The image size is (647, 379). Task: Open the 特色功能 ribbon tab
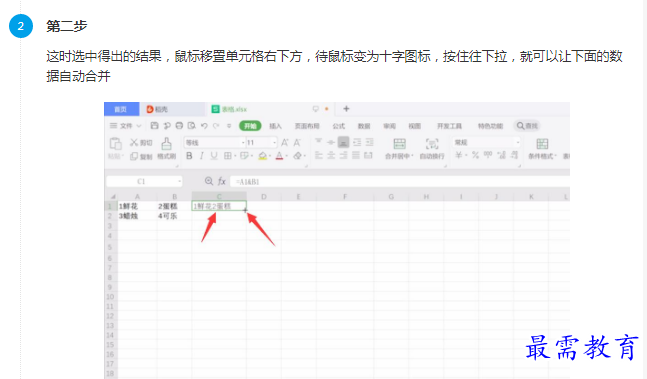[491, 126]
